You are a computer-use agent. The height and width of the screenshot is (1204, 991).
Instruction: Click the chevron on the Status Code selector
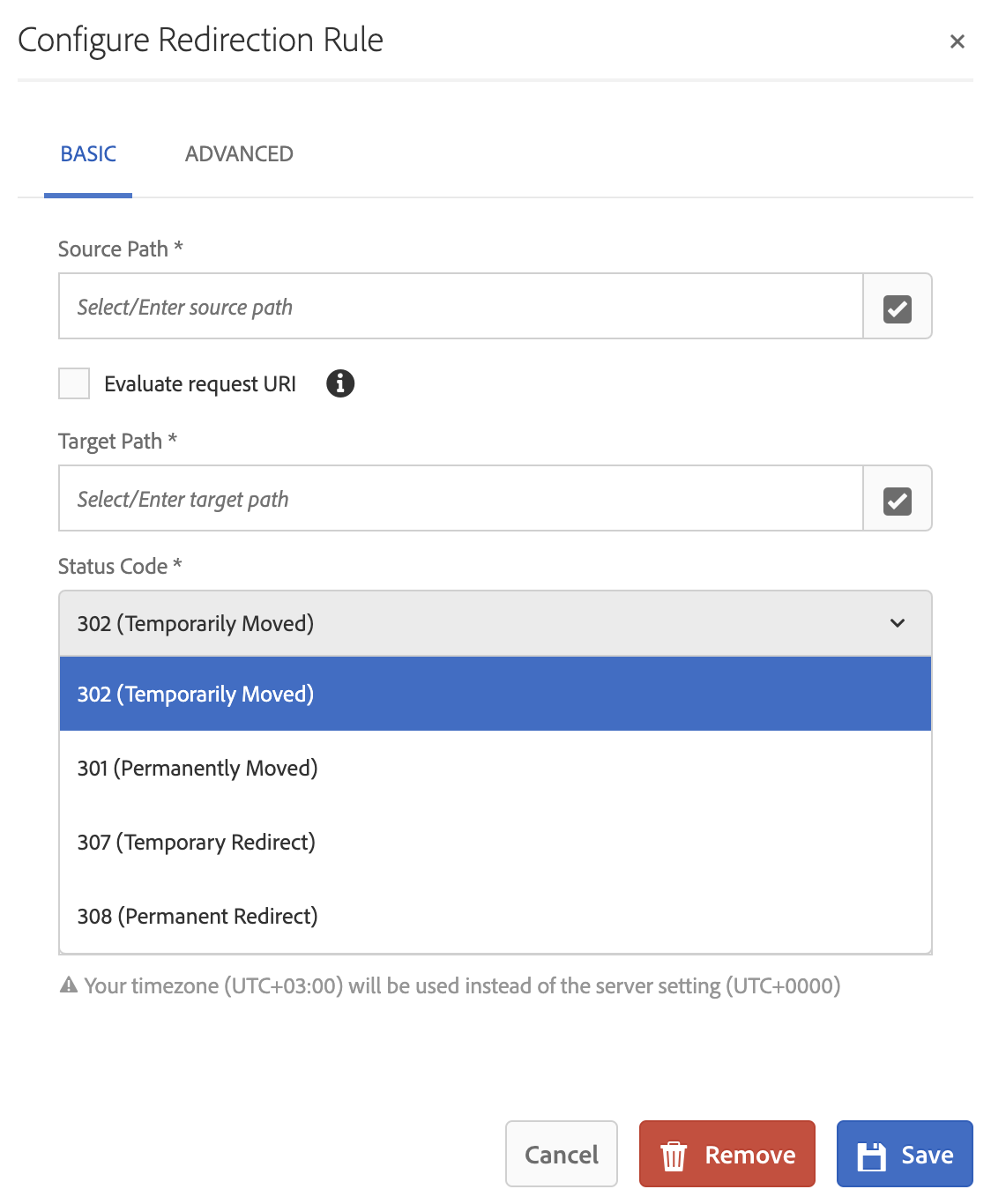(x=898, y=623)
